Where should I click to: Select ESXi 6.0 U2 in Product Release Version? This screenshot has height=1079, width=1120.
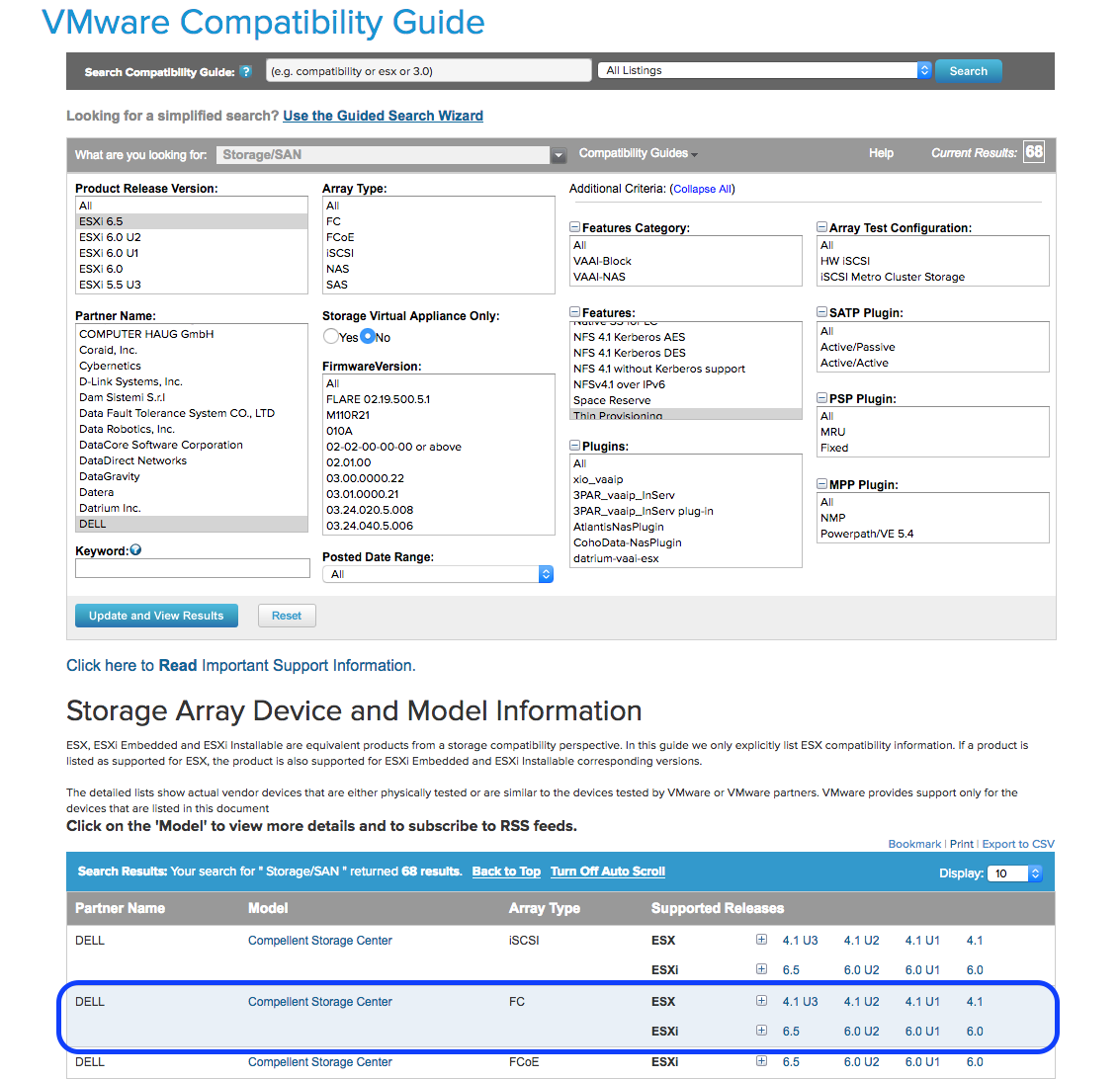(192, 237)
